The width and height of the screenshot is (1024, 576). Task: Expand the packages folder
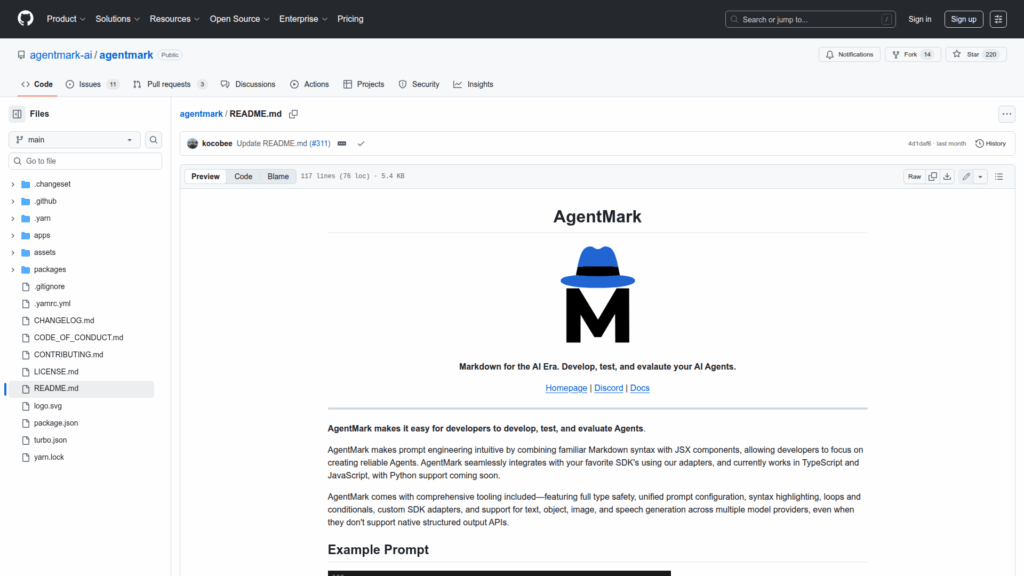click(12, 269)
